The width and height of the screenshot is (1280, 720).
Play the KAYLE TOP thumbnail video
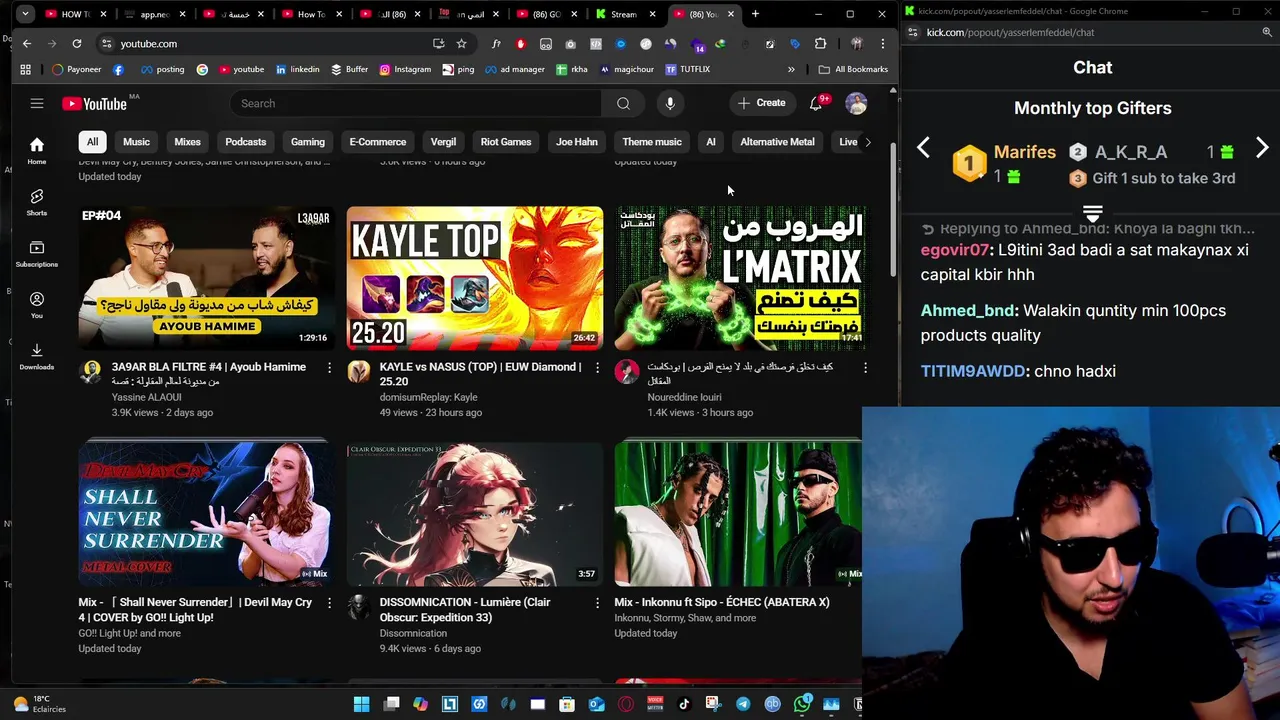coord(475,278)
